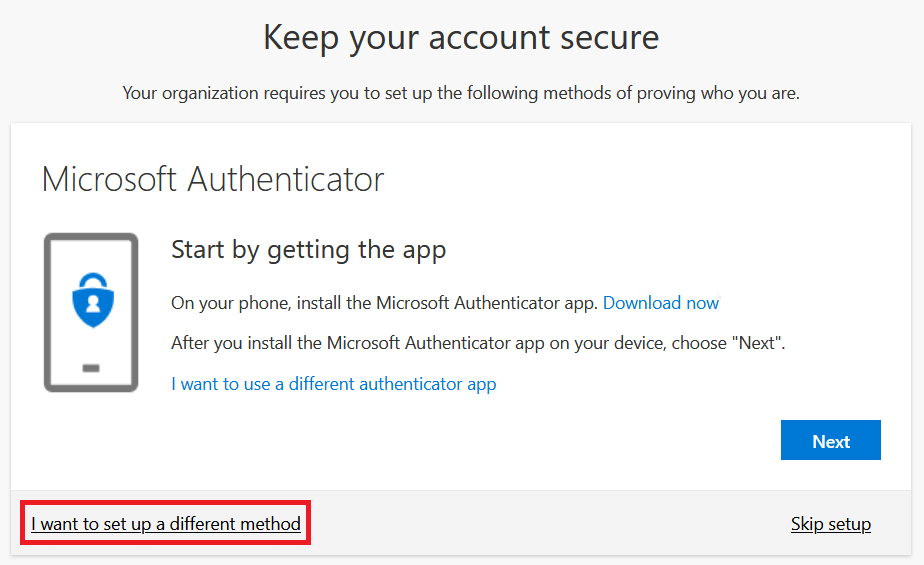
Task: Select 'I want to set up a different method'
Action: point(166,524)
